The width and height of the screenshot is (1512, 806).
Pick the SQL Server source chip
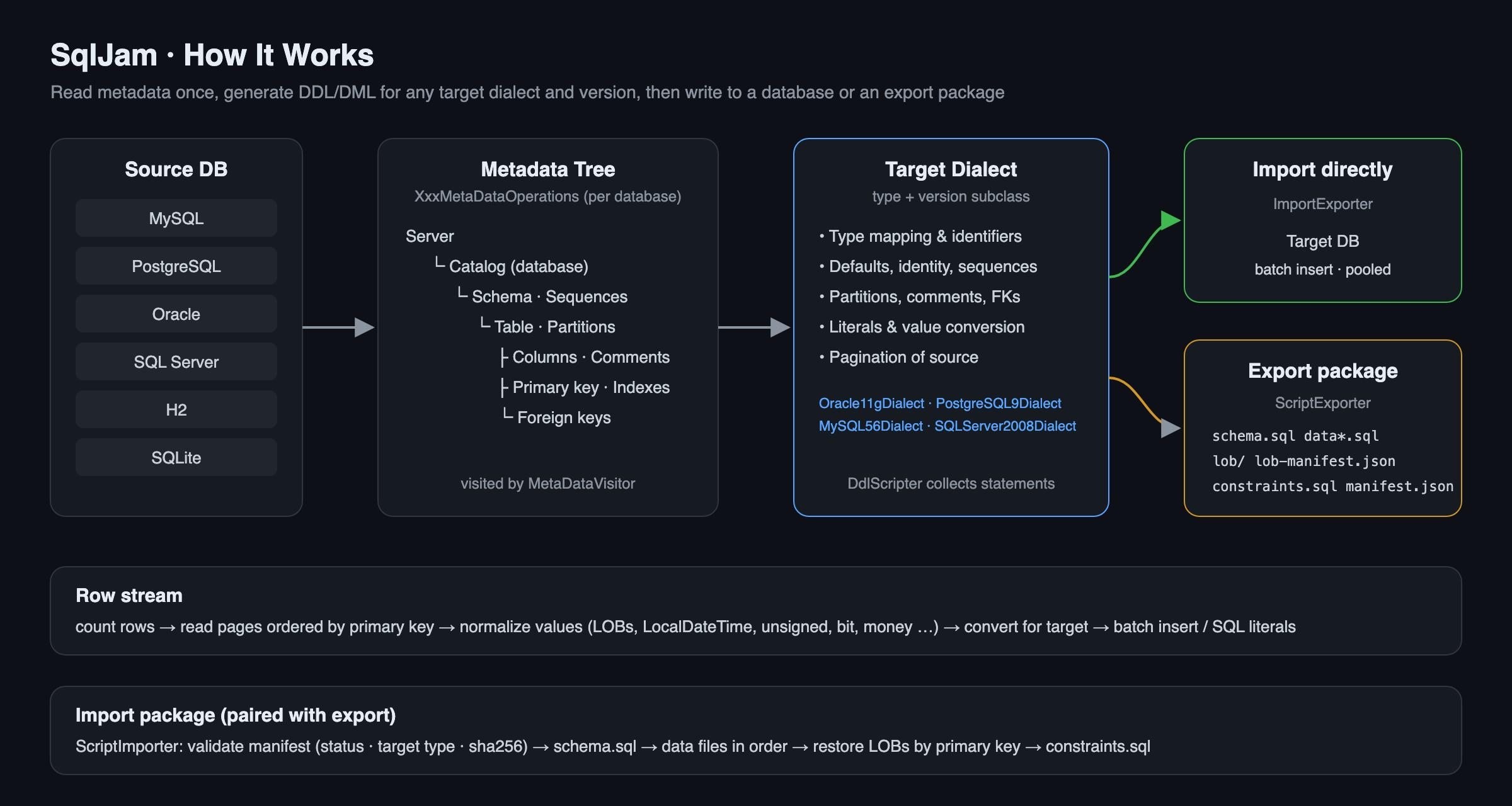point(176,361)
